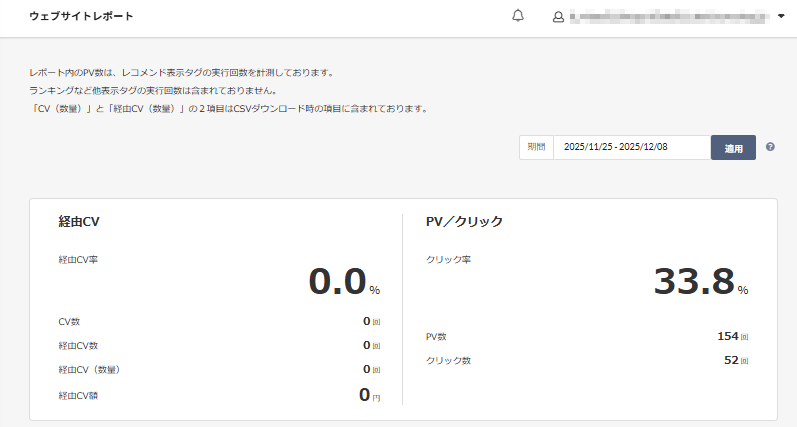Click the クリック率 label

448,260
